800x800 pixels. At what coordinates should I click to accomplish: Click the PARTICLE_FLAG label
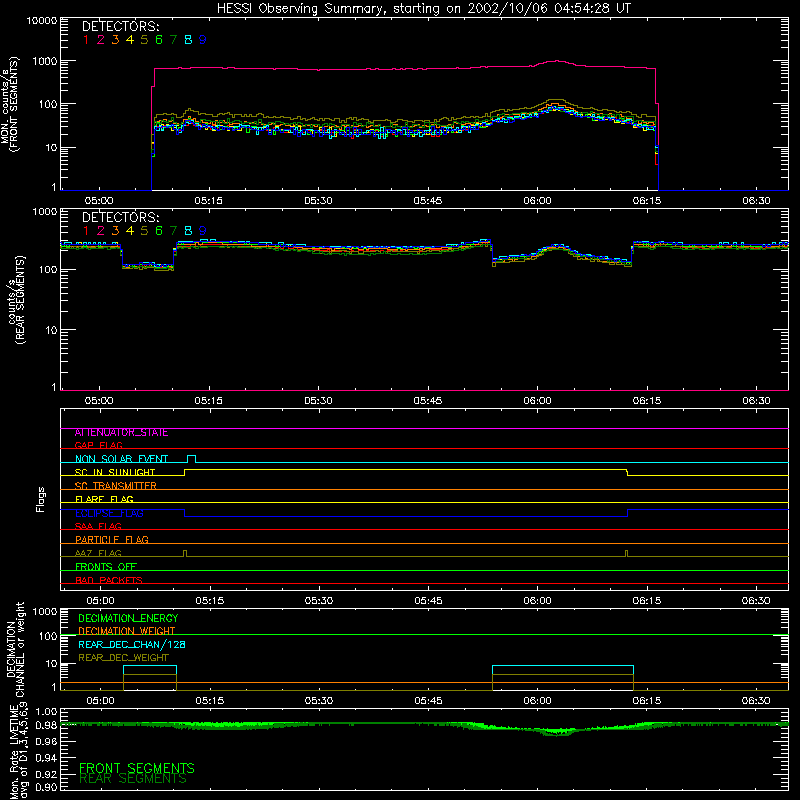[x=112, y=539]
